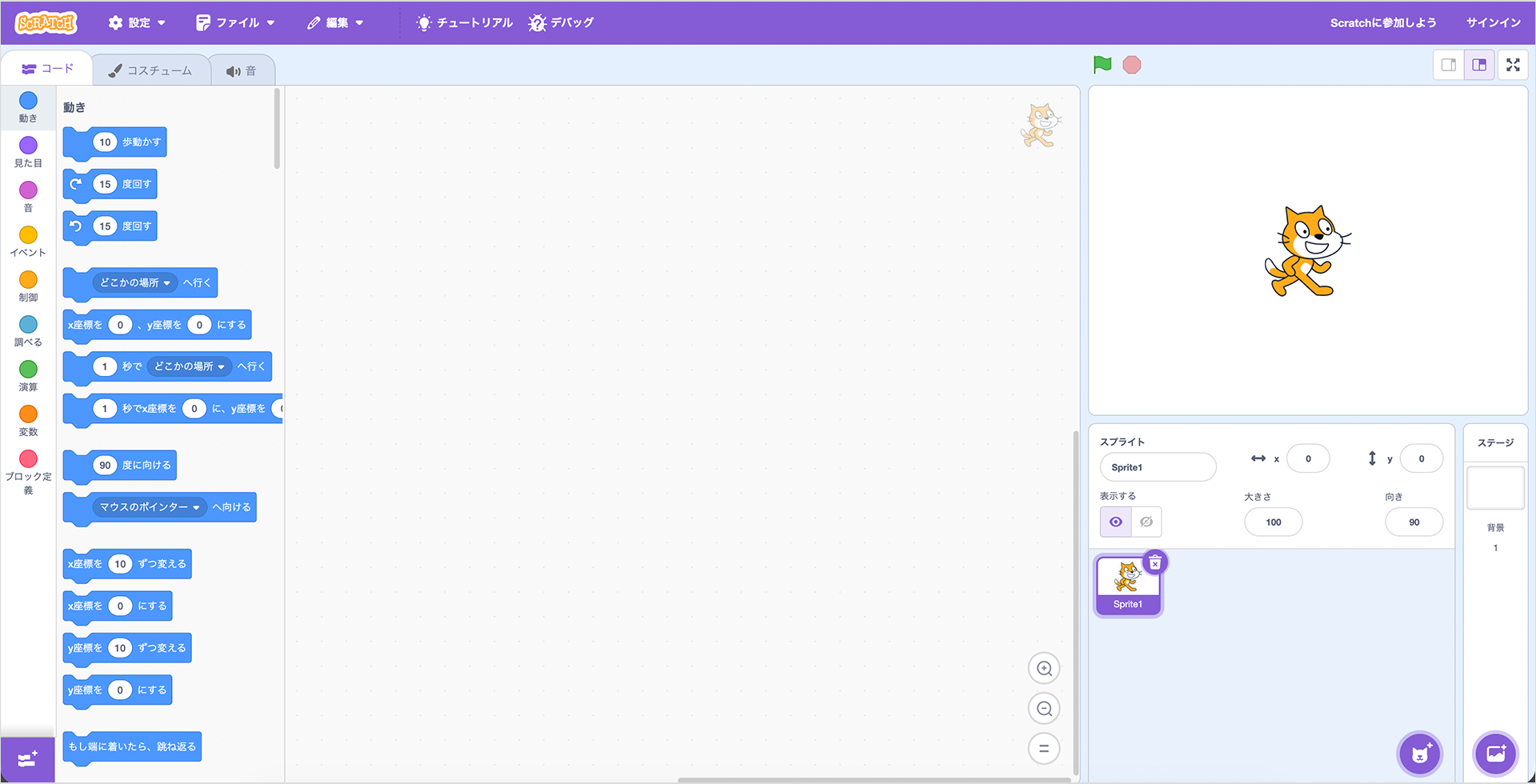Open the チュートリアル button

(x=465, y=22)
